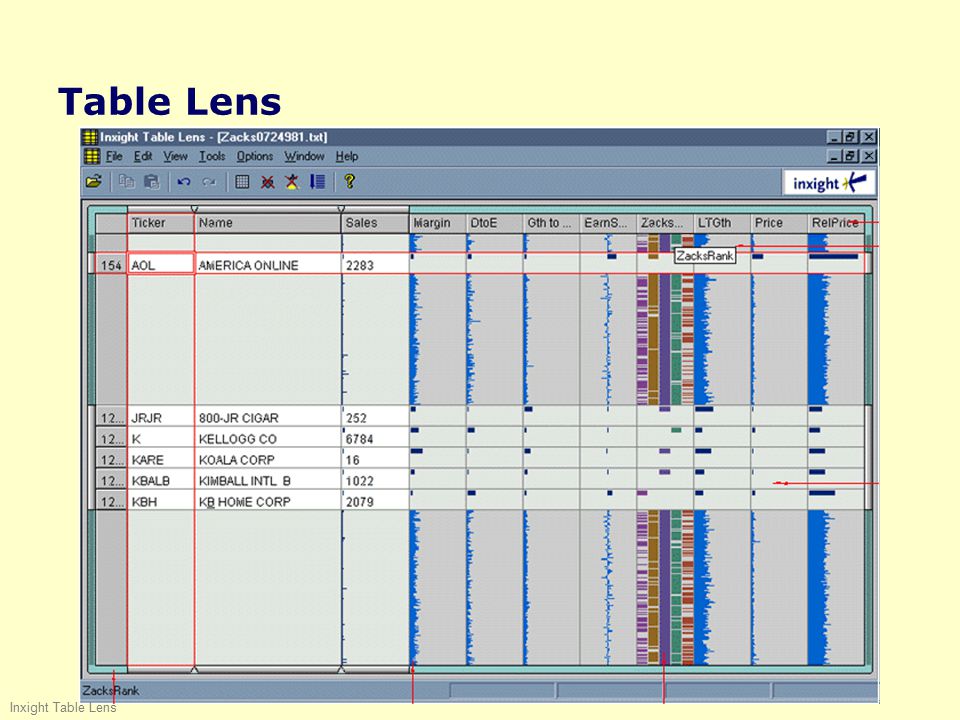Click the AOL ticker cell
960x720 pixels.
(x=161, y=264)
